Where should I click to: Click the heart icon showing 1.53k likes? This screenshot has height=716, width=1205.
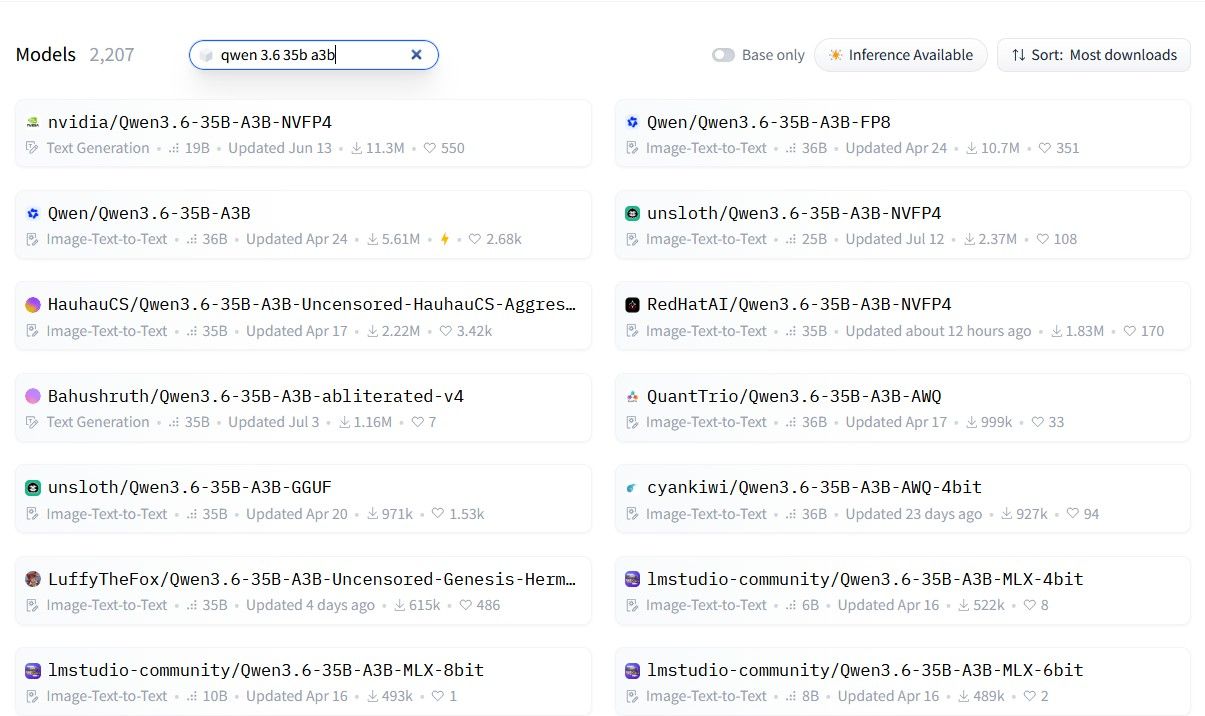[438, 514]
